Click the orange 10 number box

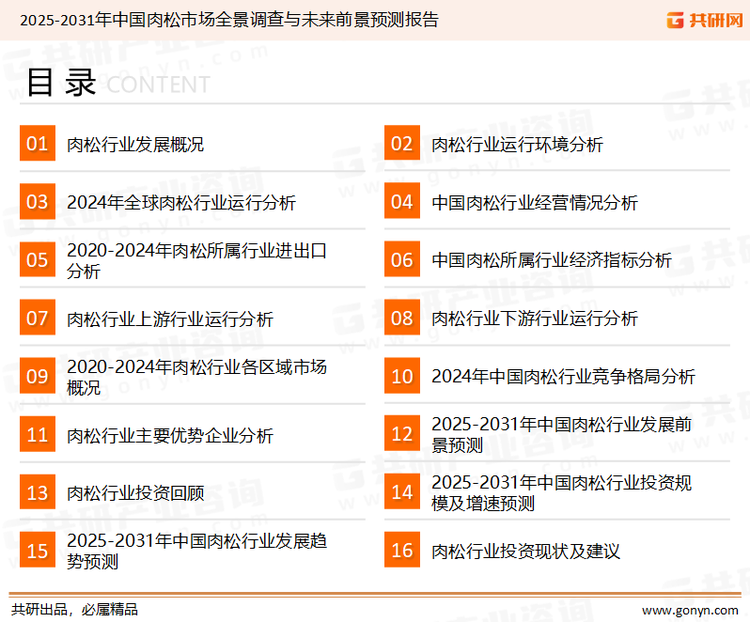[x=402, y=376]
